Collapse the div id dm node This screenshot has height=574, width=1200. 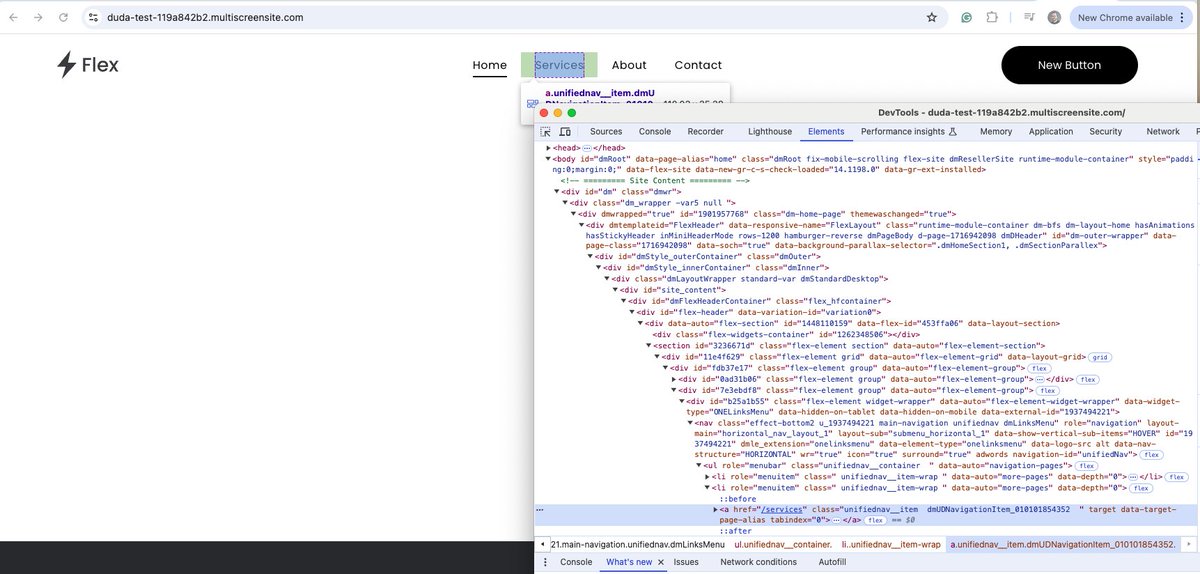(557, 191)
